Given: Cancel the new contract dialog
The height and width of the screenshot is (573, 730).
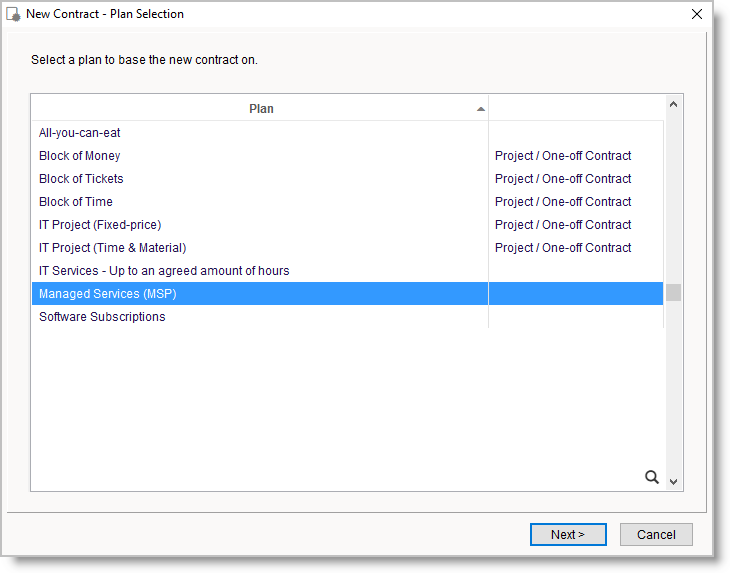Looking at the screenshot, I should [655, 534].
